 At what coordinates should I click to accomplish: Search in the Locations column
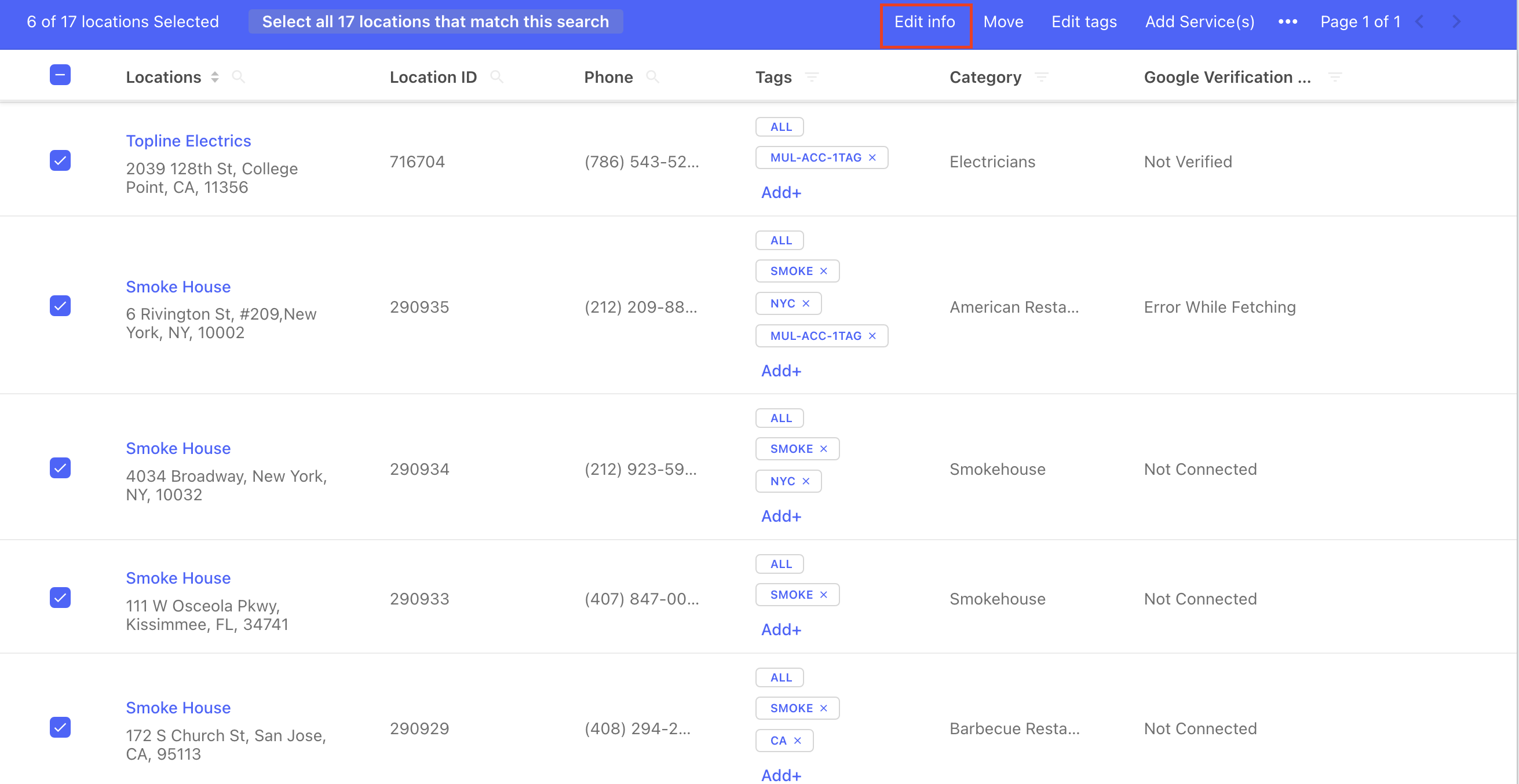pyautogui.click(x=238, y=76)
